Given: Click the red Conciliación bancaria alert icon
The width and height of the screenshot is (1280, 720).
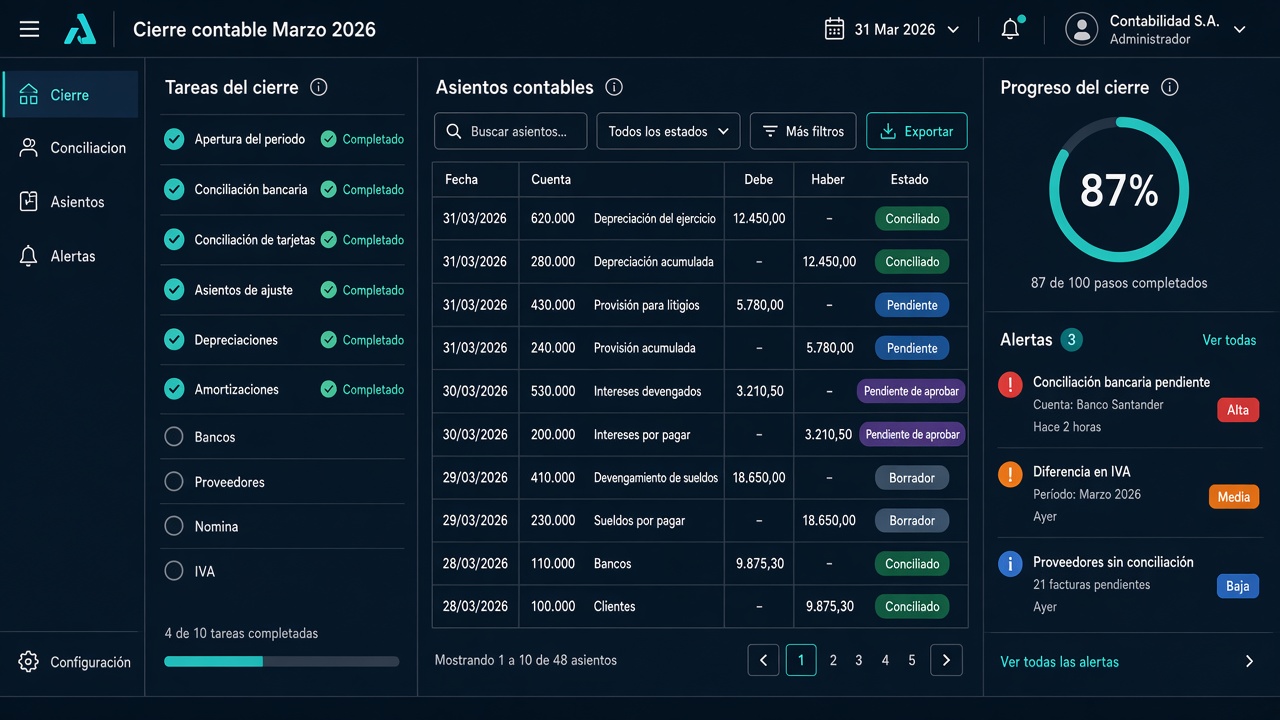Looking at the screenshot, I should 1011,384.
